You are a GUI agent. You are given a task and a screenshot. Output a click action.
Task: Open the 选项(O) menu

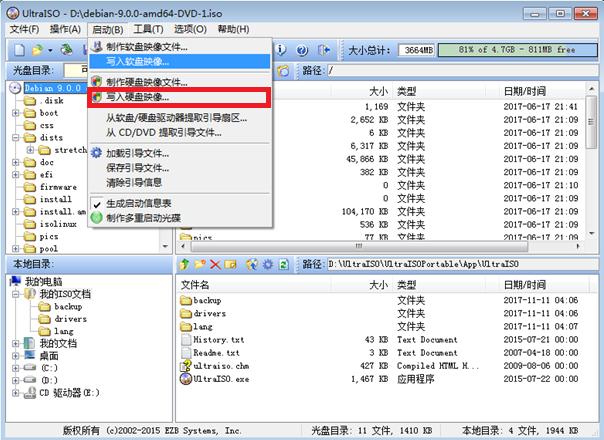pyautogui.click(x=190, y=29)
